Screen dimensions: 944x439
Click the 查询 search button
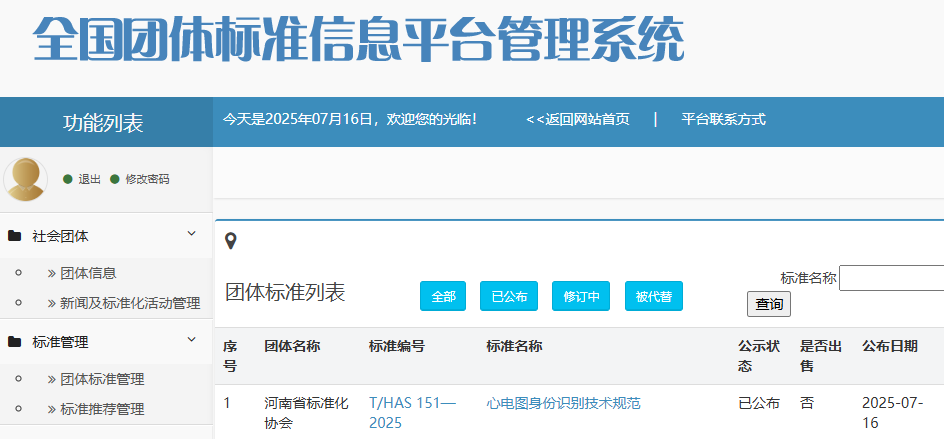[x=769, y=304]
